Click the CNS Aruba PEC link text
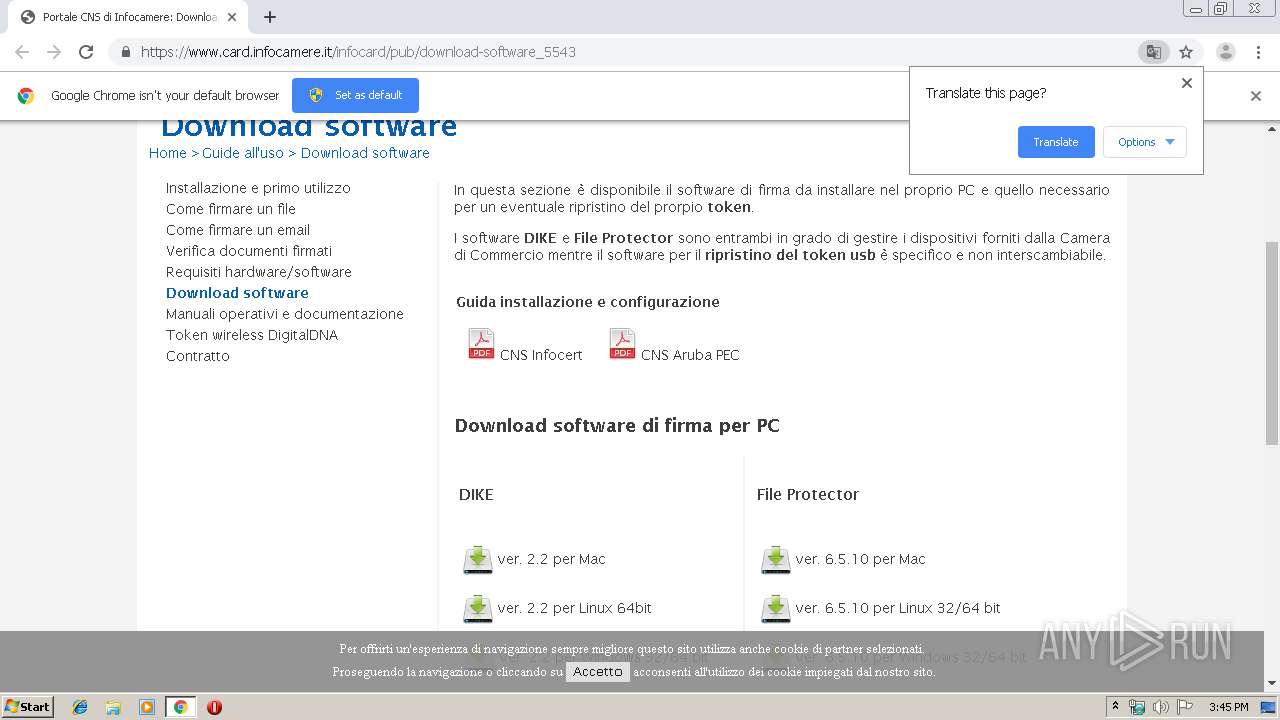 (x=690, y=355)
